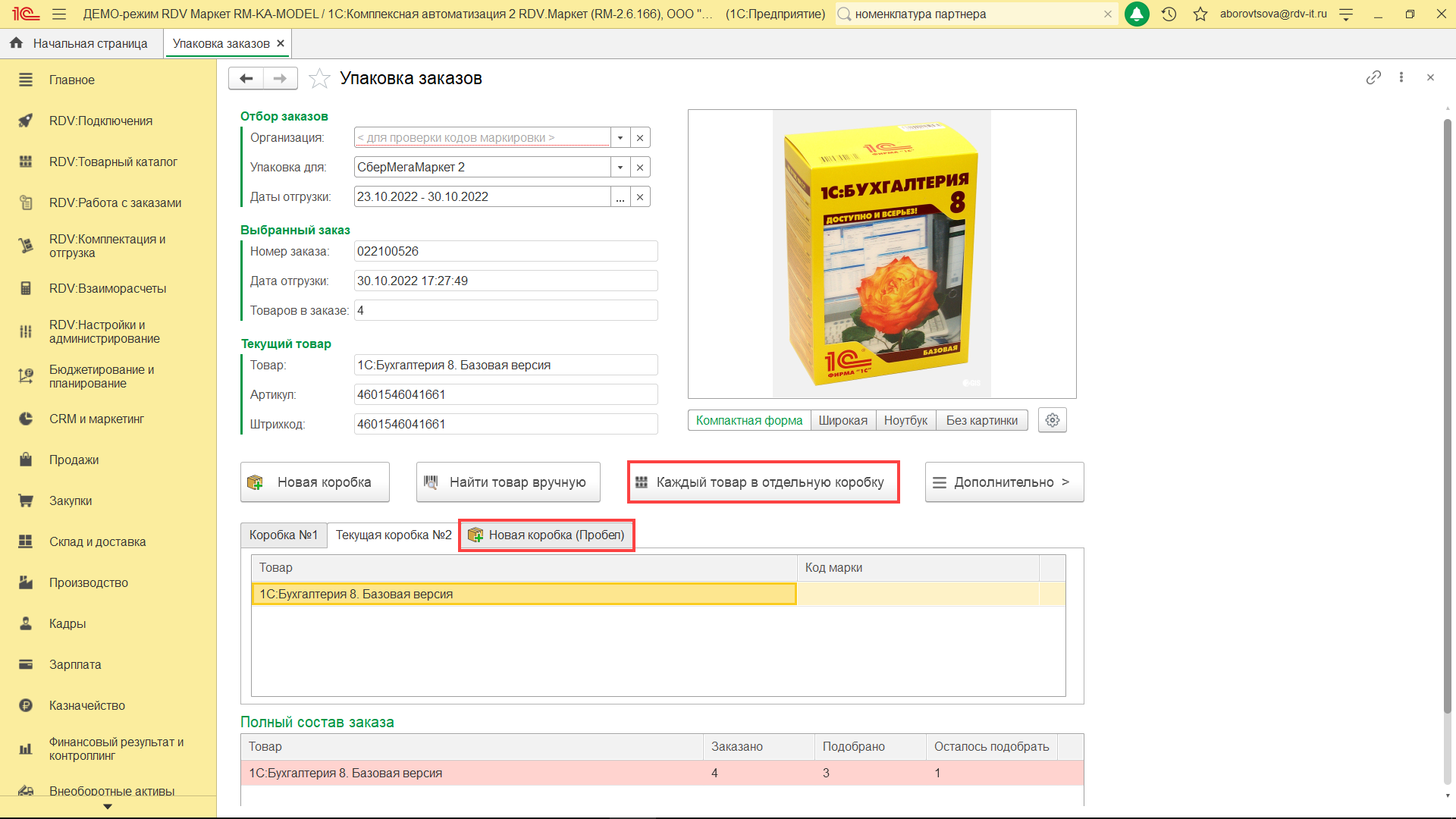Switch to the Коробка №1 tab
This screenshot has width=1456, height=819.
point(284,535)
